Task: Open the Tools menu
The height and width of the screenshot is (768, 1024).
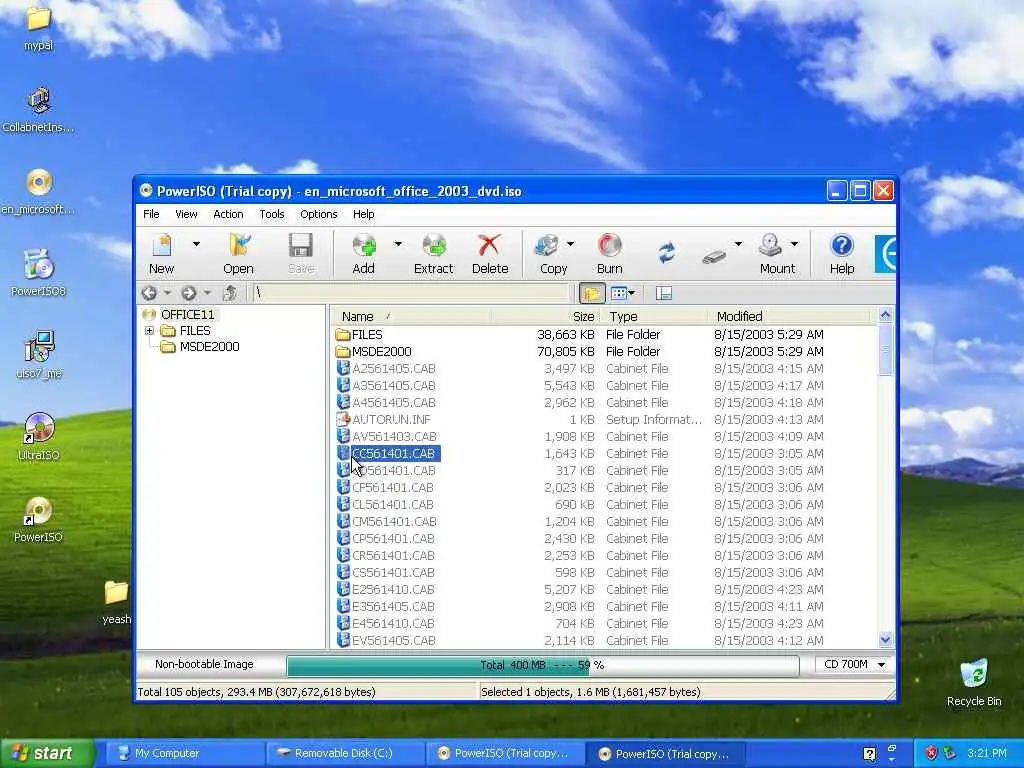Action: (272, 214)
